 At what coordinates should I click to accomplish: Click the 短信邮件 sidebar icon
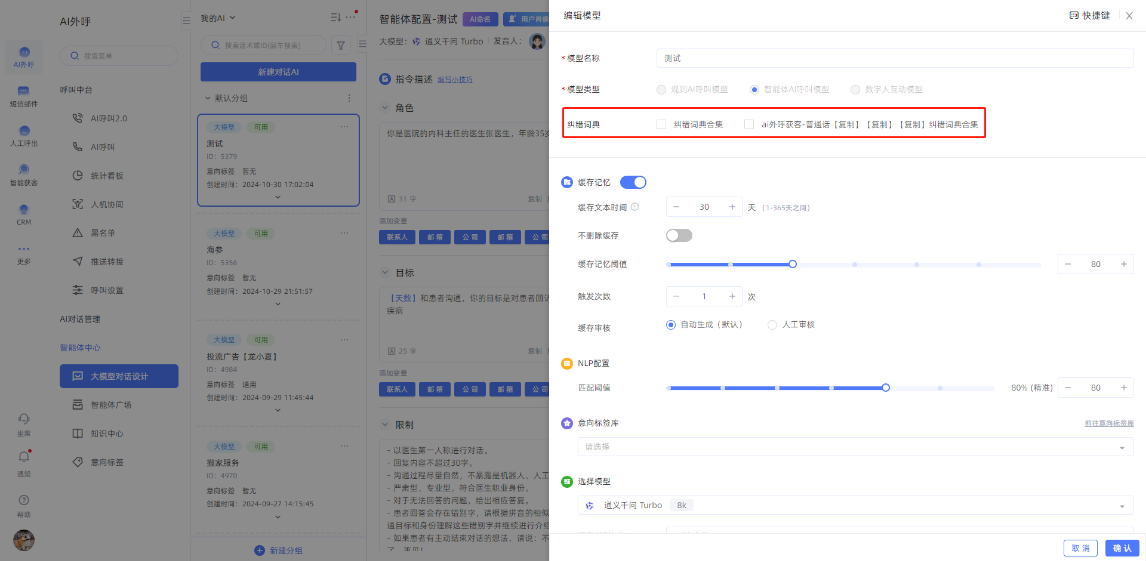(x=24, y=97)
